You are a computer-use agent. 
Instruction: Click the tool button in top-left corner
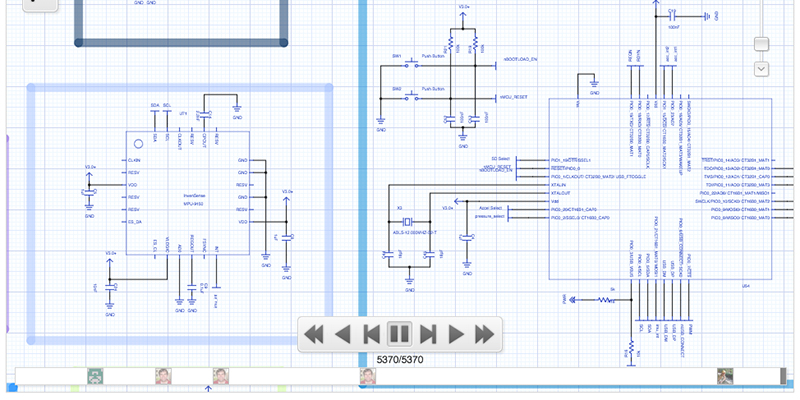pos(28,4)
